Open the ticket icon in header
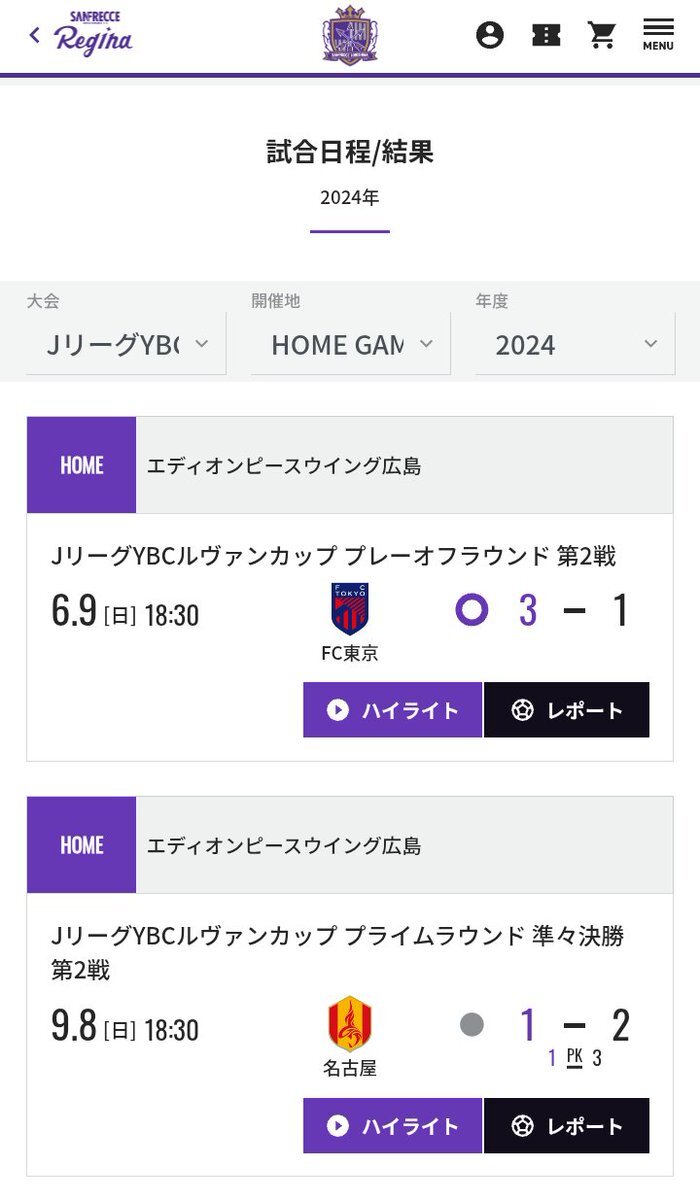This screenshot has width=700, height=1200. click(x=546, y=36)
